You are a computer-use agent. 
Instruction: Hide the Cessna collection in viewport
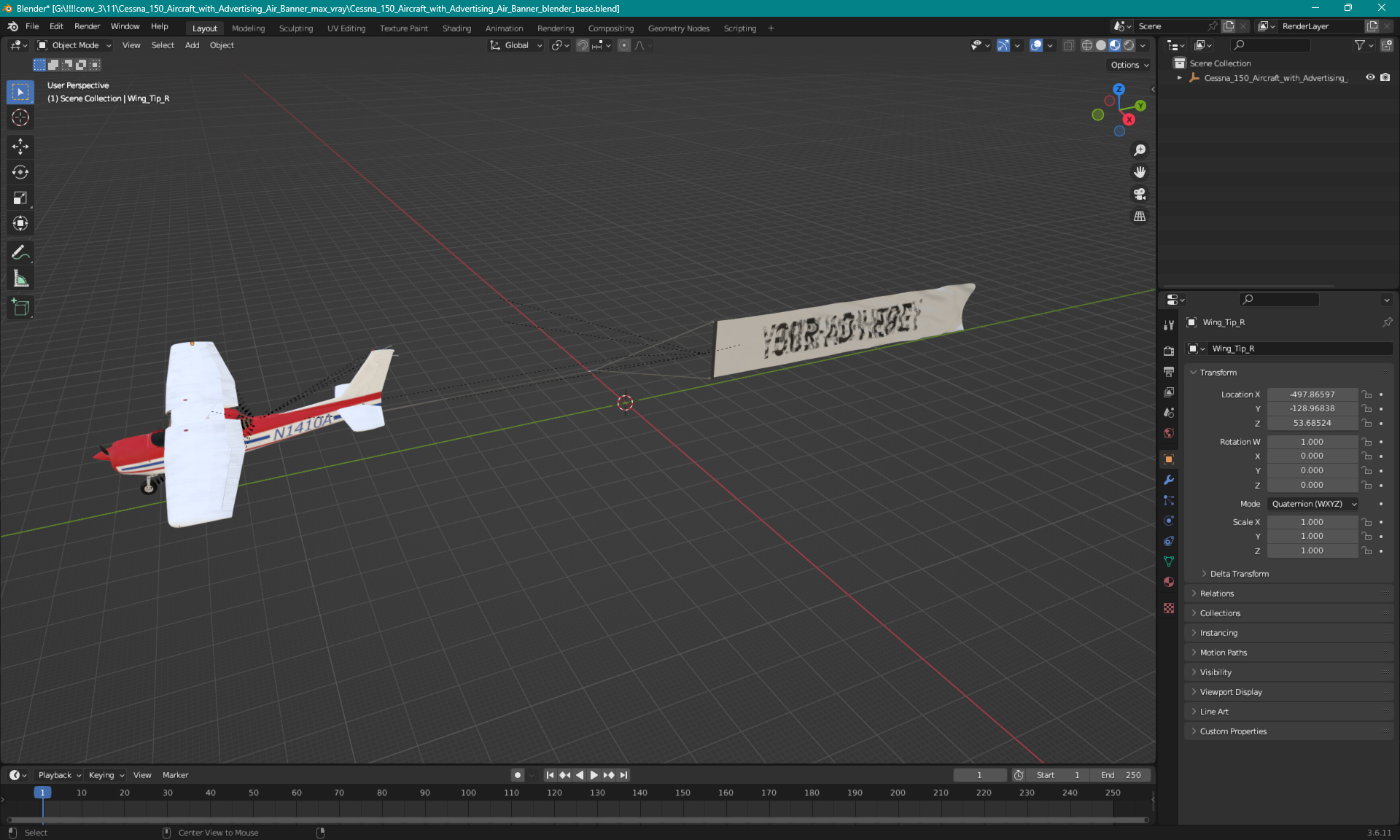click(1370, 77)
